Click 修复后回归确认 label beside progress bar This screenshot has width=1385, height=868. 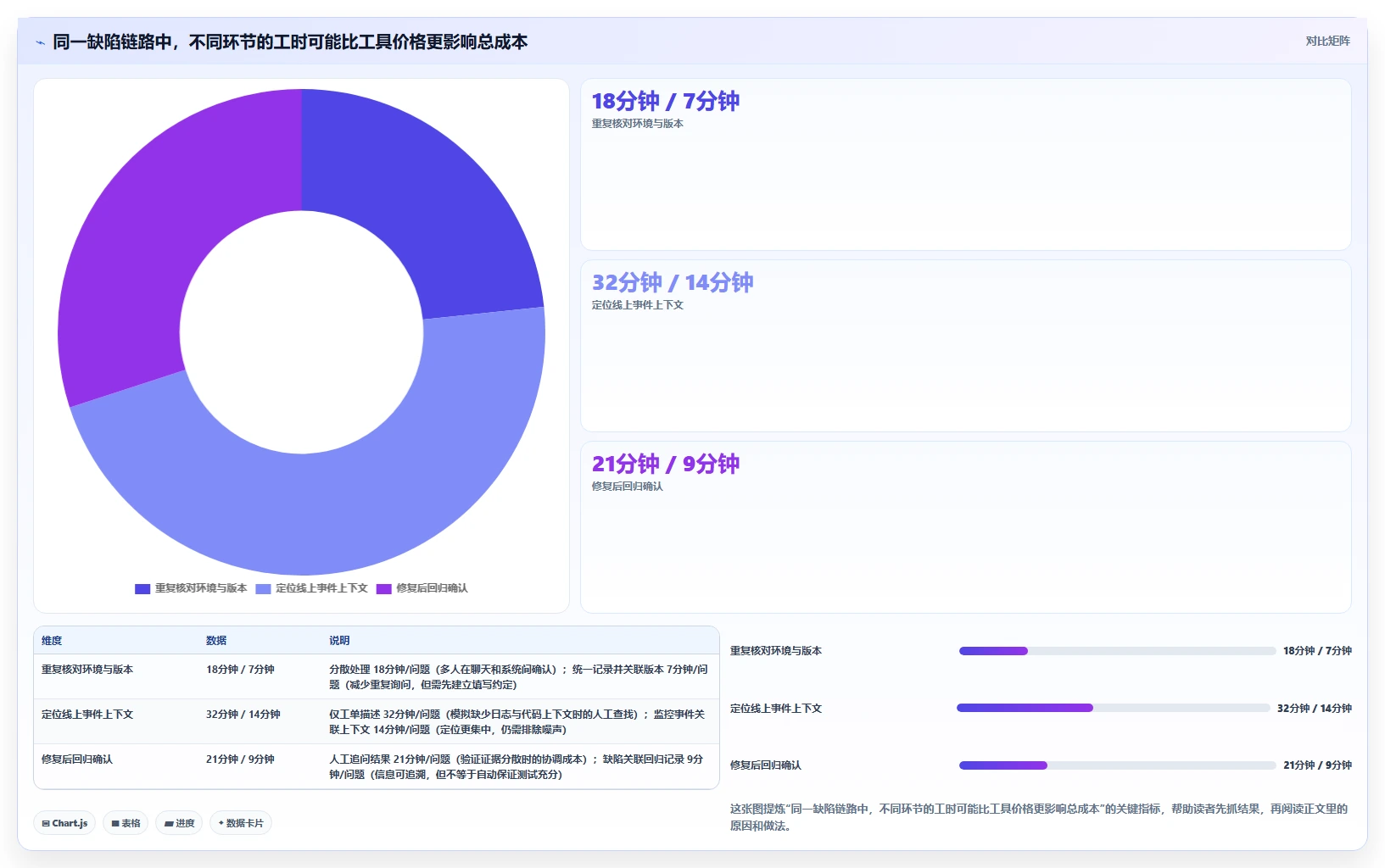coord(766,765)
